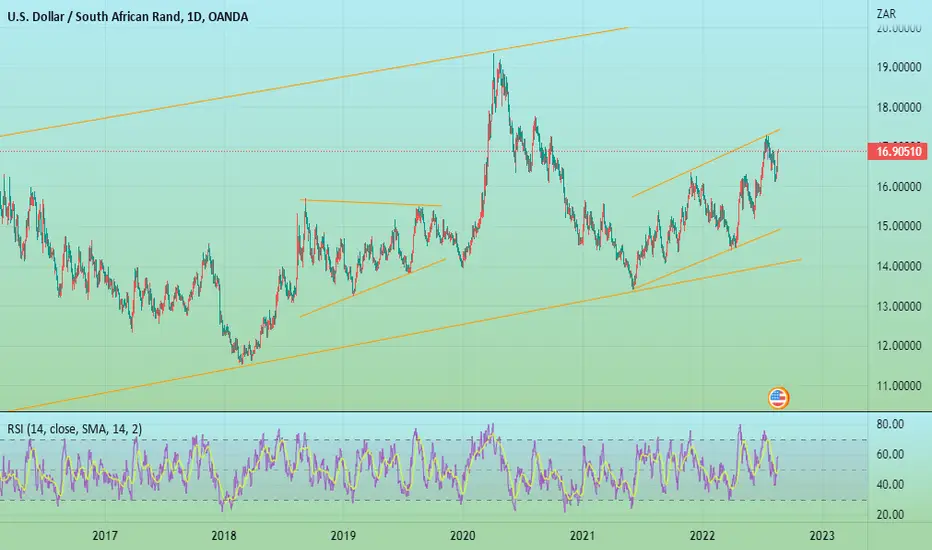Screen dimensions: 932x550
Task: Click the current price label 16.90510
Action: [899, 152]
